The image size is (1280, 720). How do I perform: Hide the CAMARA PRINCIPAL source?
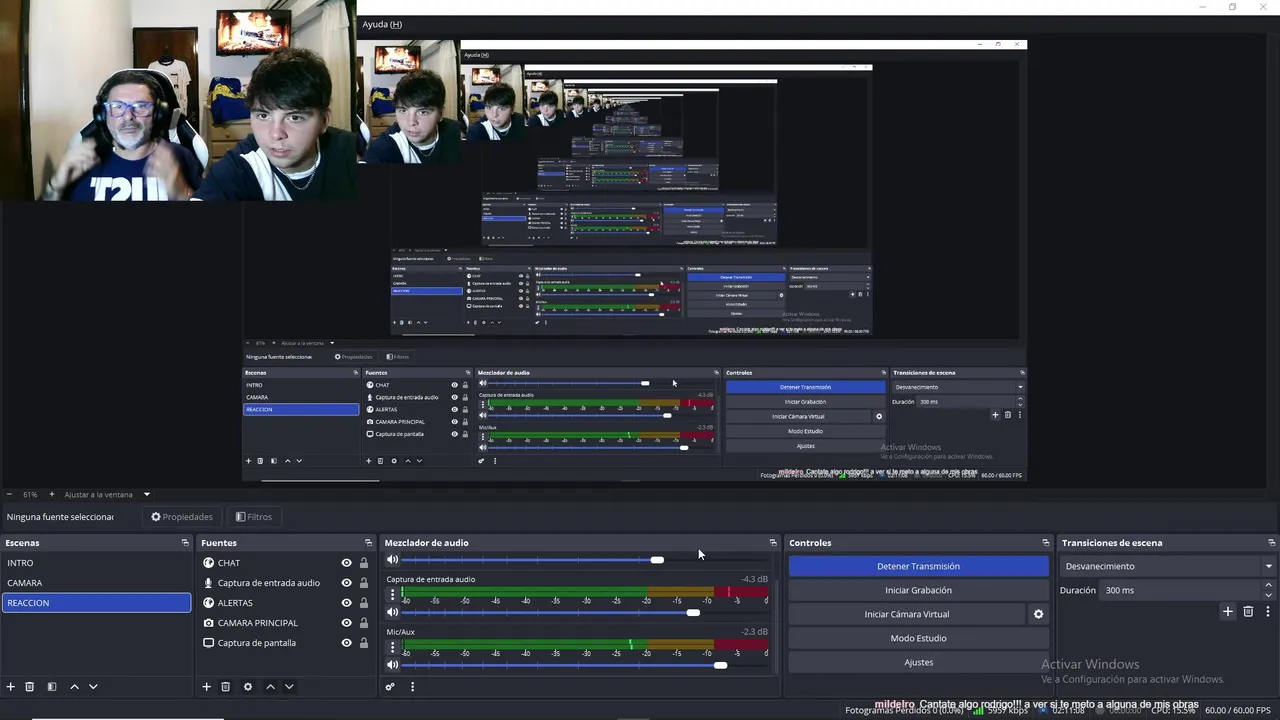[x=346, y=623]
